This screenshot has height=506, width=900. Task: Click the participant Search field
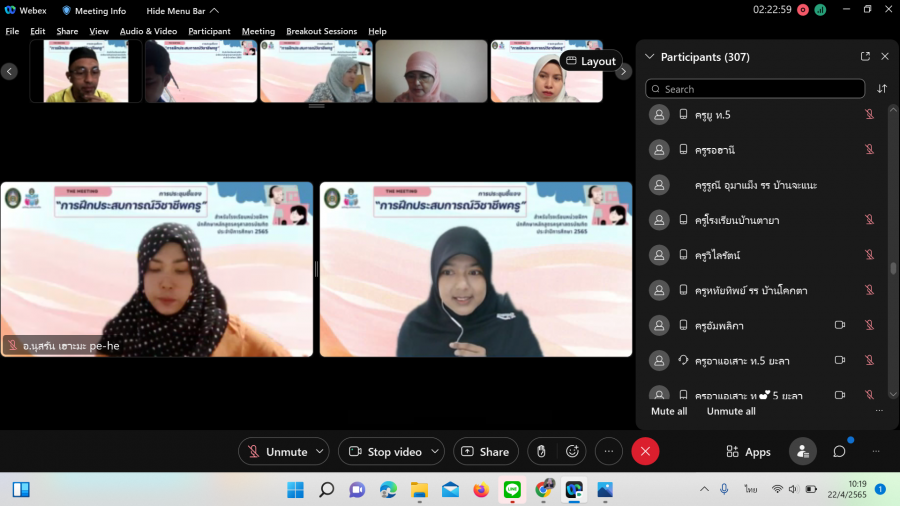(x=755, y=89)
